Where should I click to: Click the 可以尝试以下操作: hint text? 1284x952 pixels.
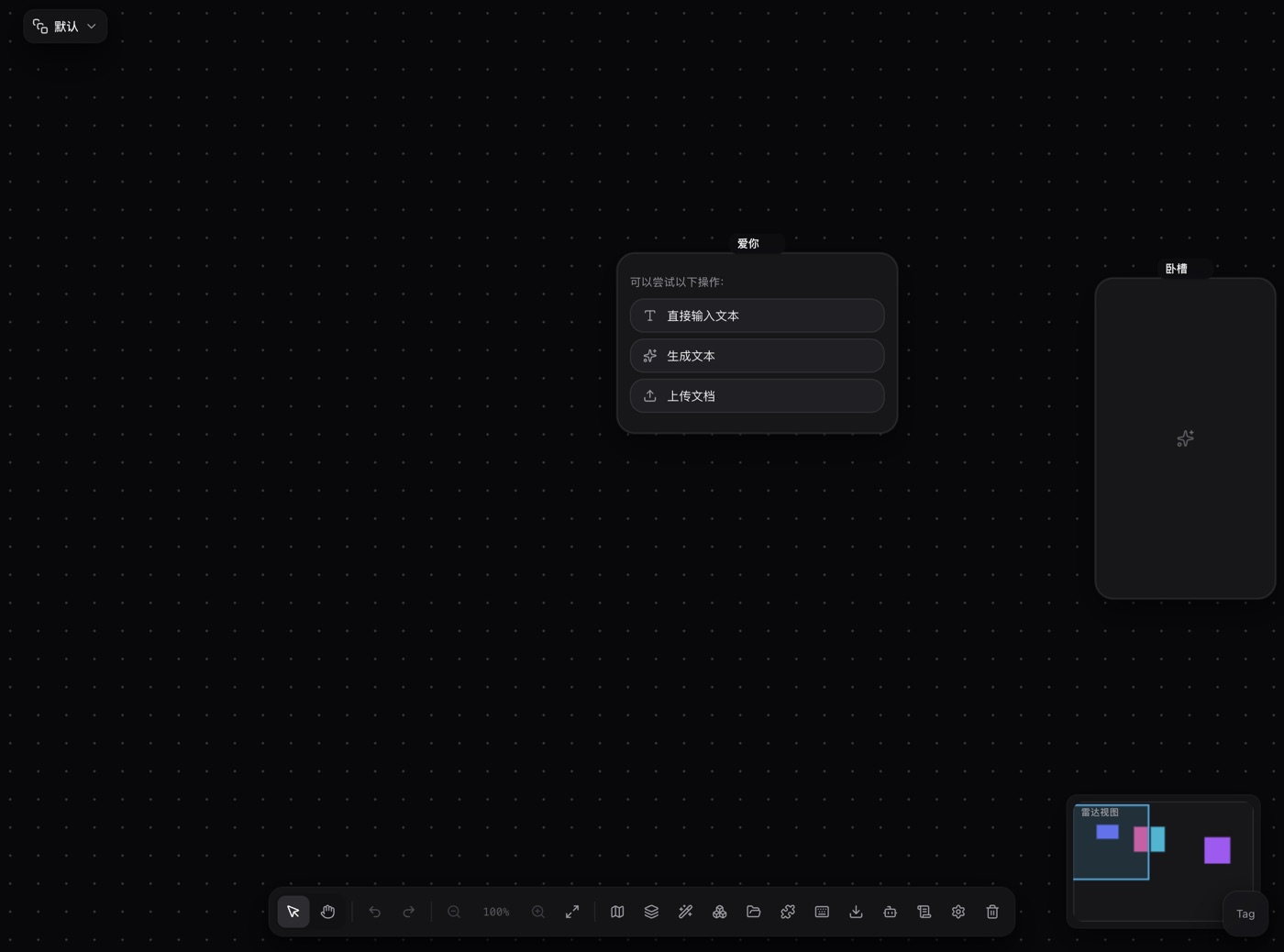677,282
